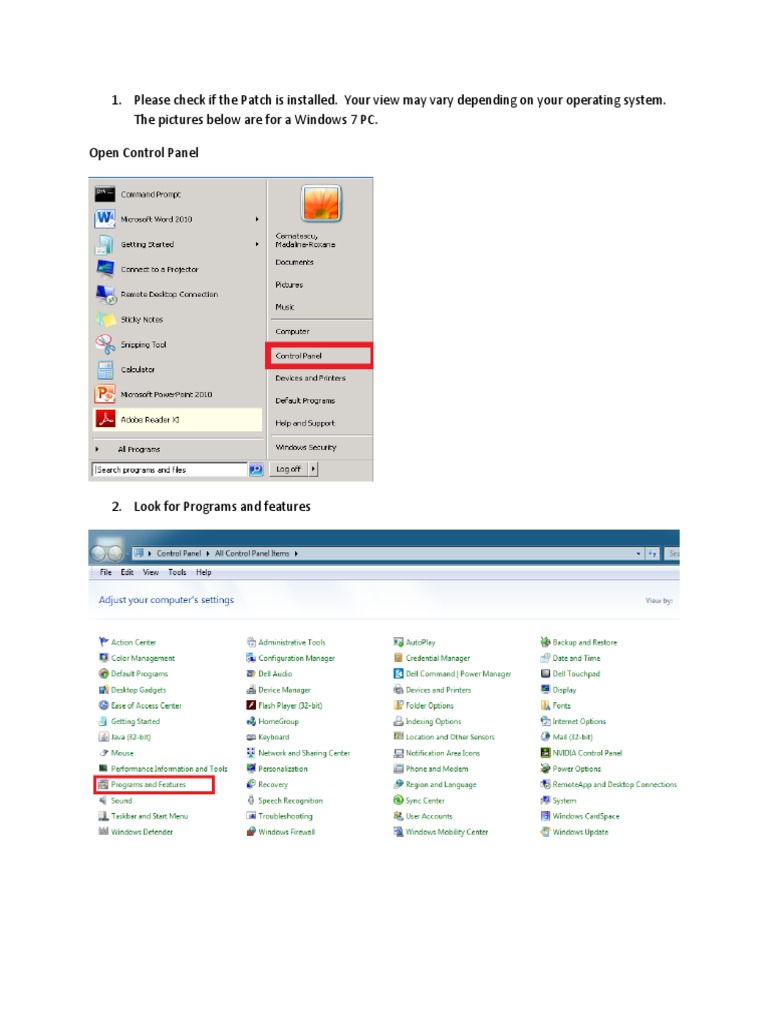Viewport: 768px width, 1024px height.
Task: Launch Remote Desktop Connection icon
Action: tap(105, 294)
